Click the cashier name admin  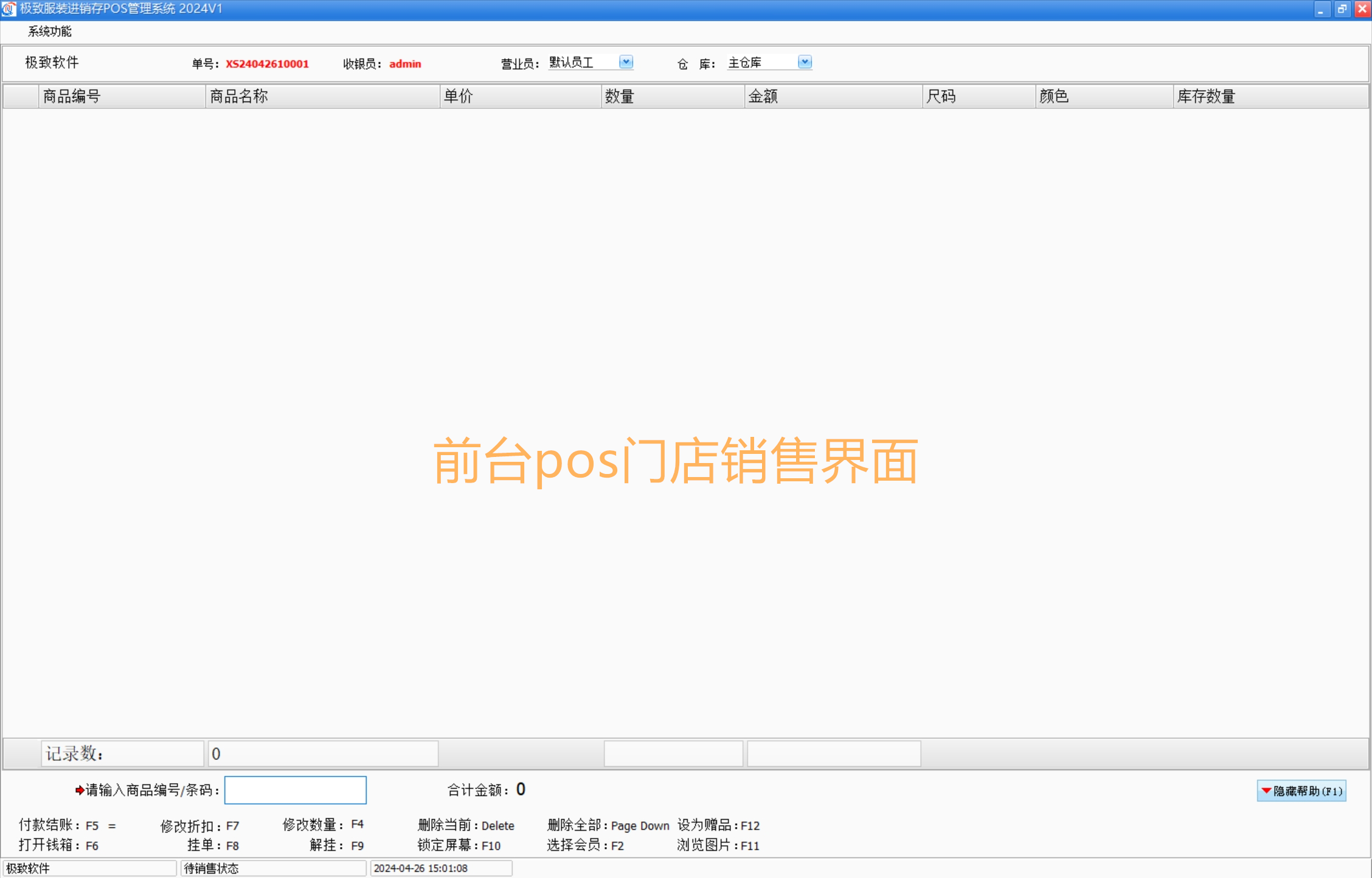pyautogui.click(x=405, y=64)
